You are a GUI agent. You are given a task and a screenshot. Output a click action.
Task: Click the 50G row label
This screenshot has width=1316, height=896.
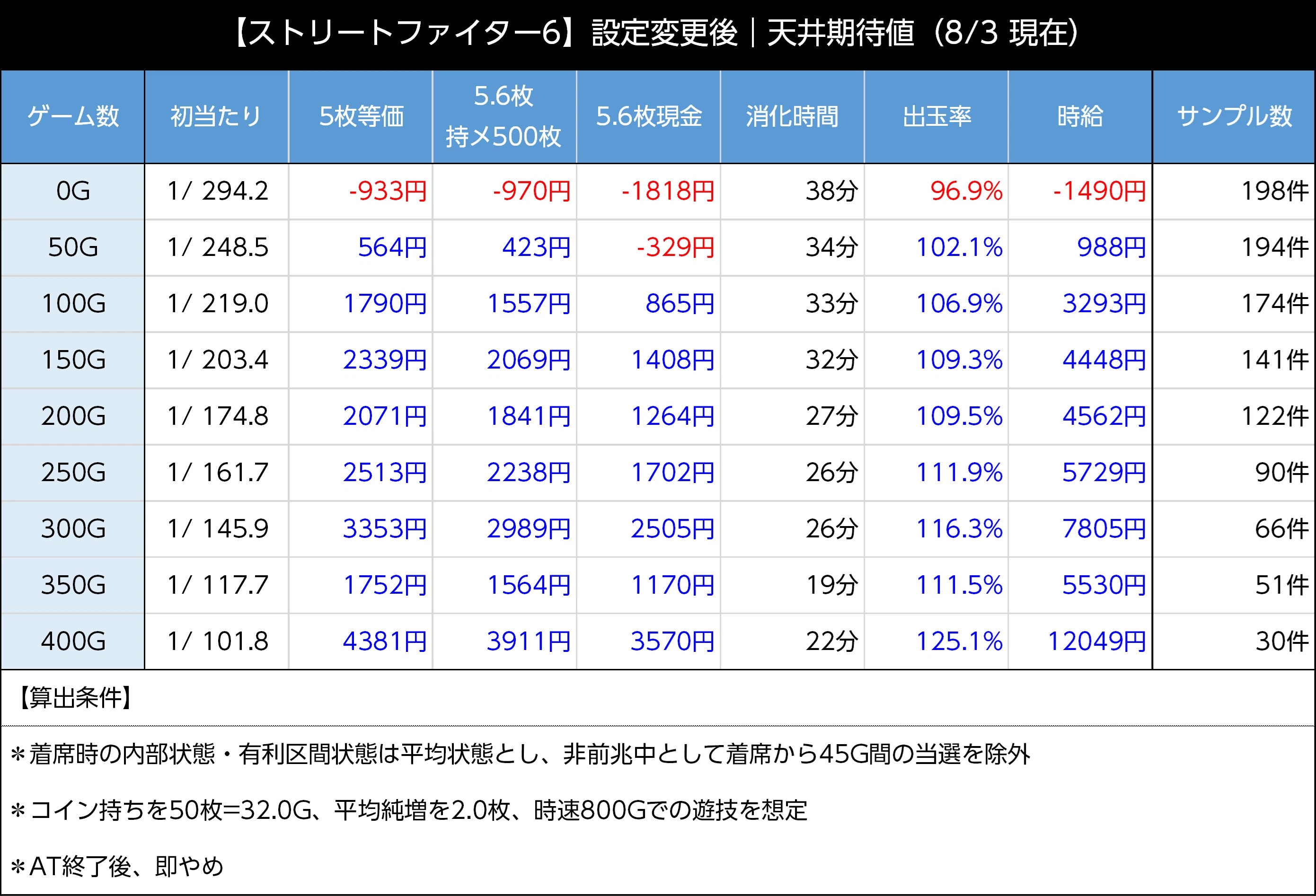point(73,247)
